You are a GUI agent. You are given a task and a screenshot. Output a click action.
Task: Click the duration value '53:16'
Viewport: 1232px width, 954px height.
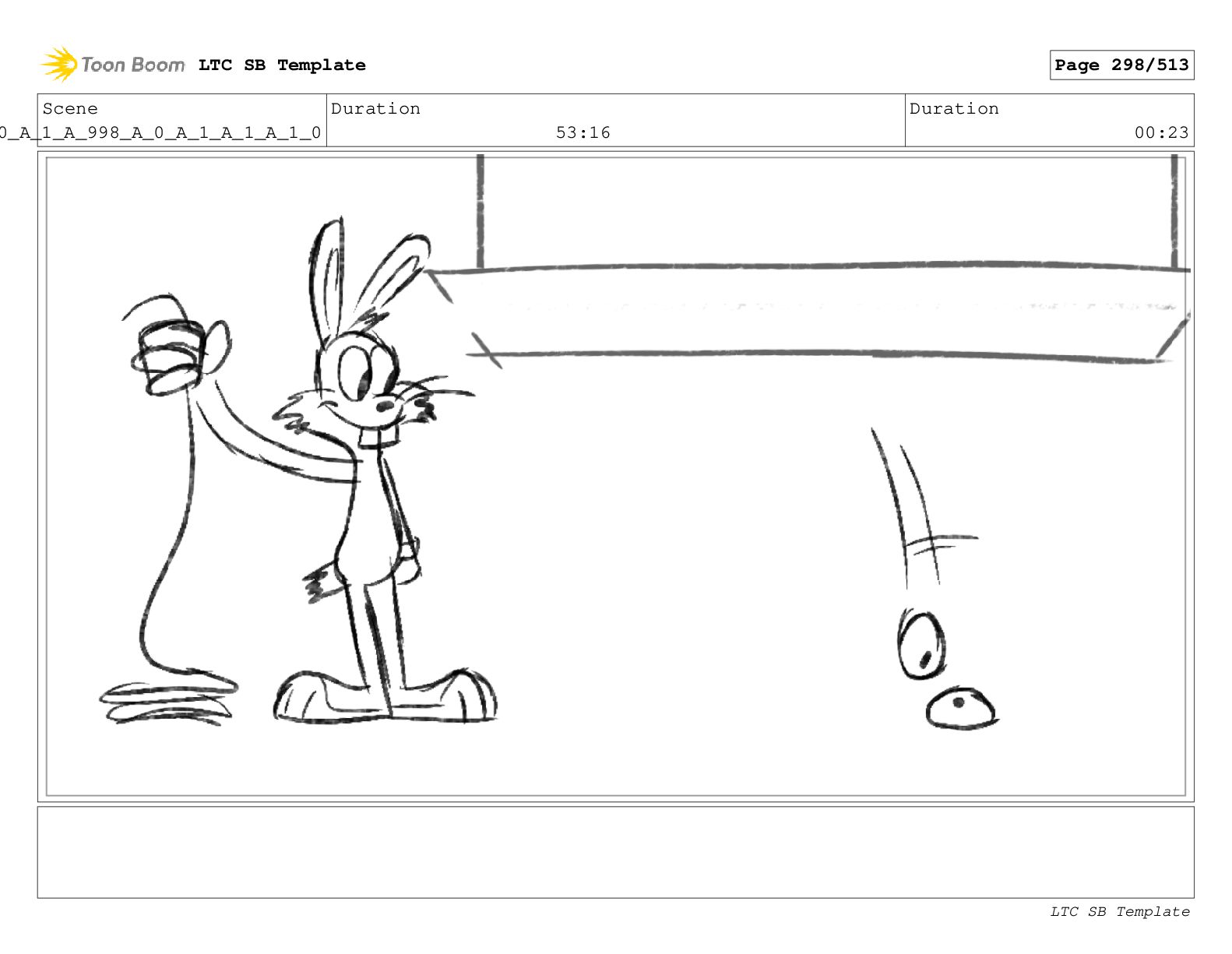coord(583,133)
